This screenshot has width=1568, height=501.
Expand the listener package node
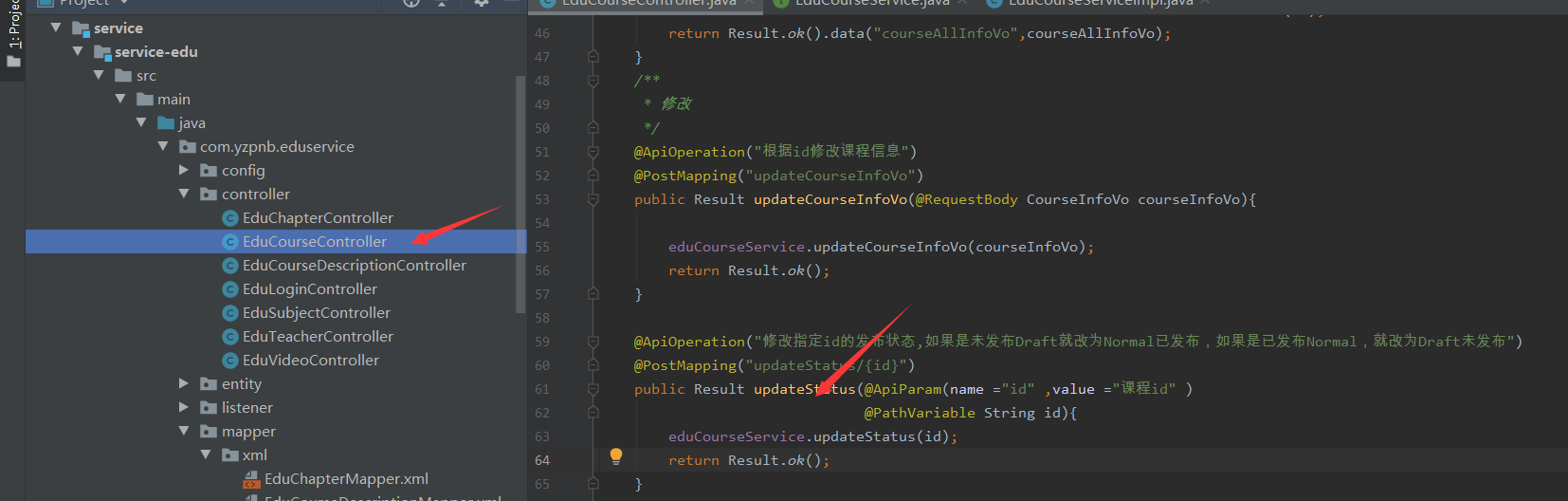point(184,408)
